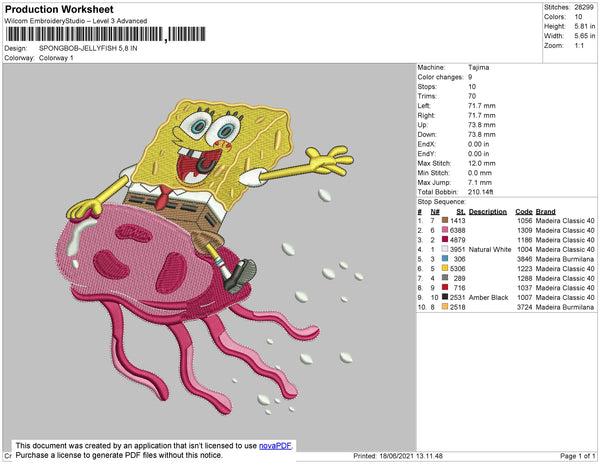Click the 'EndX:' label

click(x=426, y=144)
